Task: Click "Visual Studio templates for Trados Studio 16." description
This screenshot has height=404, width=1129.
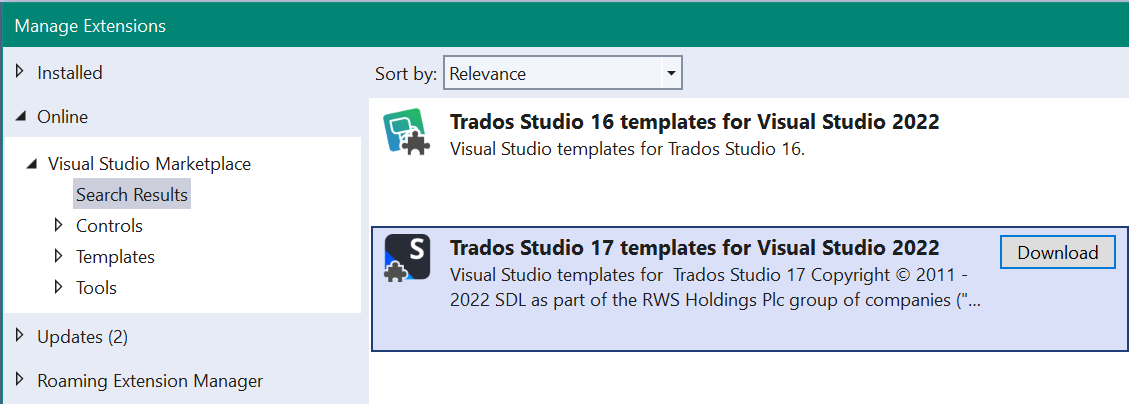Action: pos(626,150)
